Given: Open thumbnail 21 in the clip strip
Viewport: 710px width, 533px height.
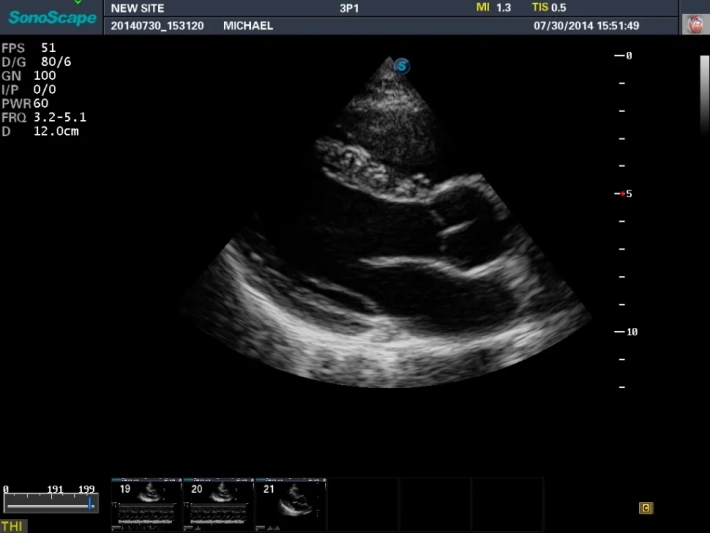Looking at the screenshot, I should coord(289,502).
